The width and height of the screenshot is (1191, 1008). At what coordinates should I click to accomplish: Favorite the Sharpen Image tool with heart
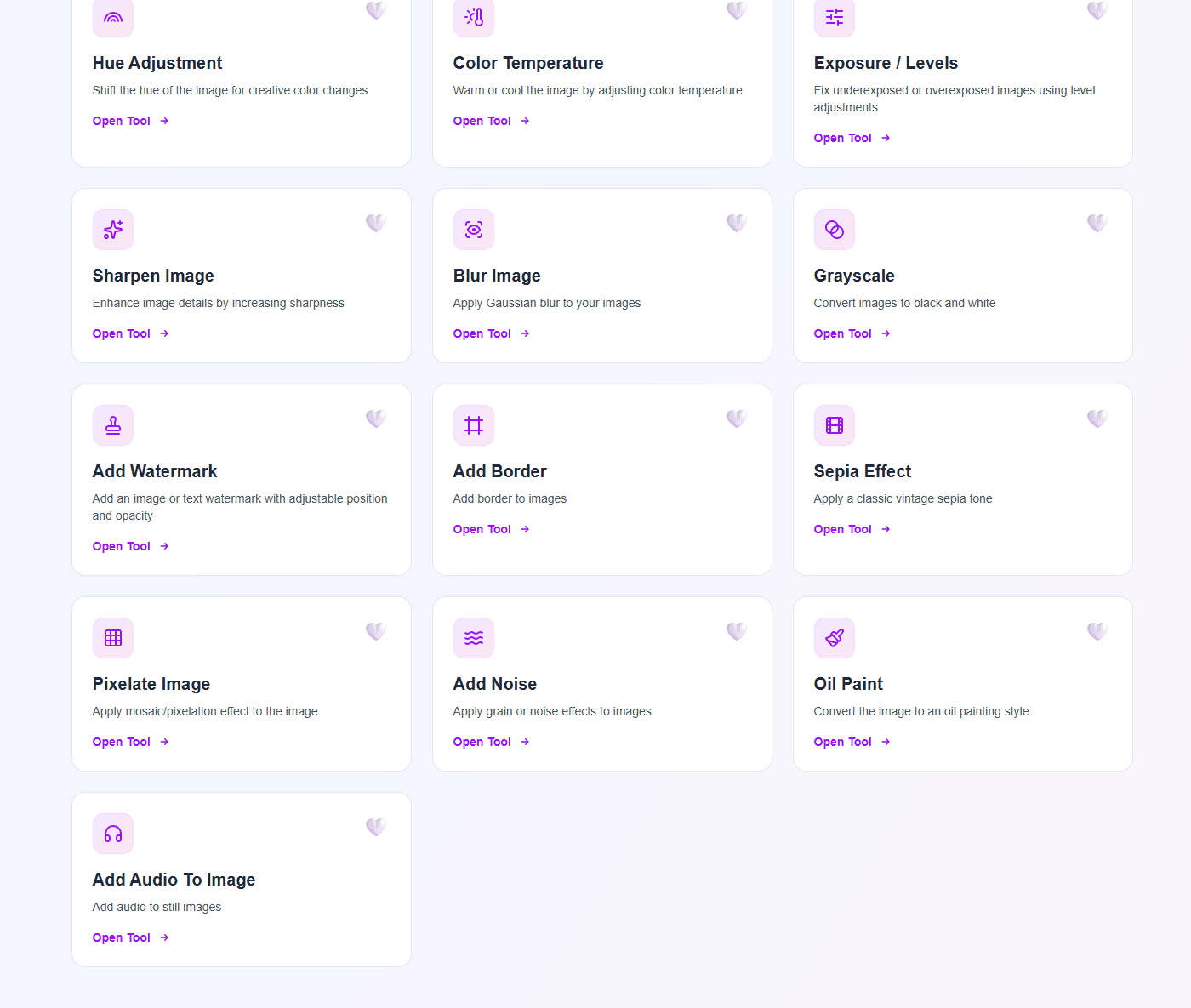click(x=376, y=223)
